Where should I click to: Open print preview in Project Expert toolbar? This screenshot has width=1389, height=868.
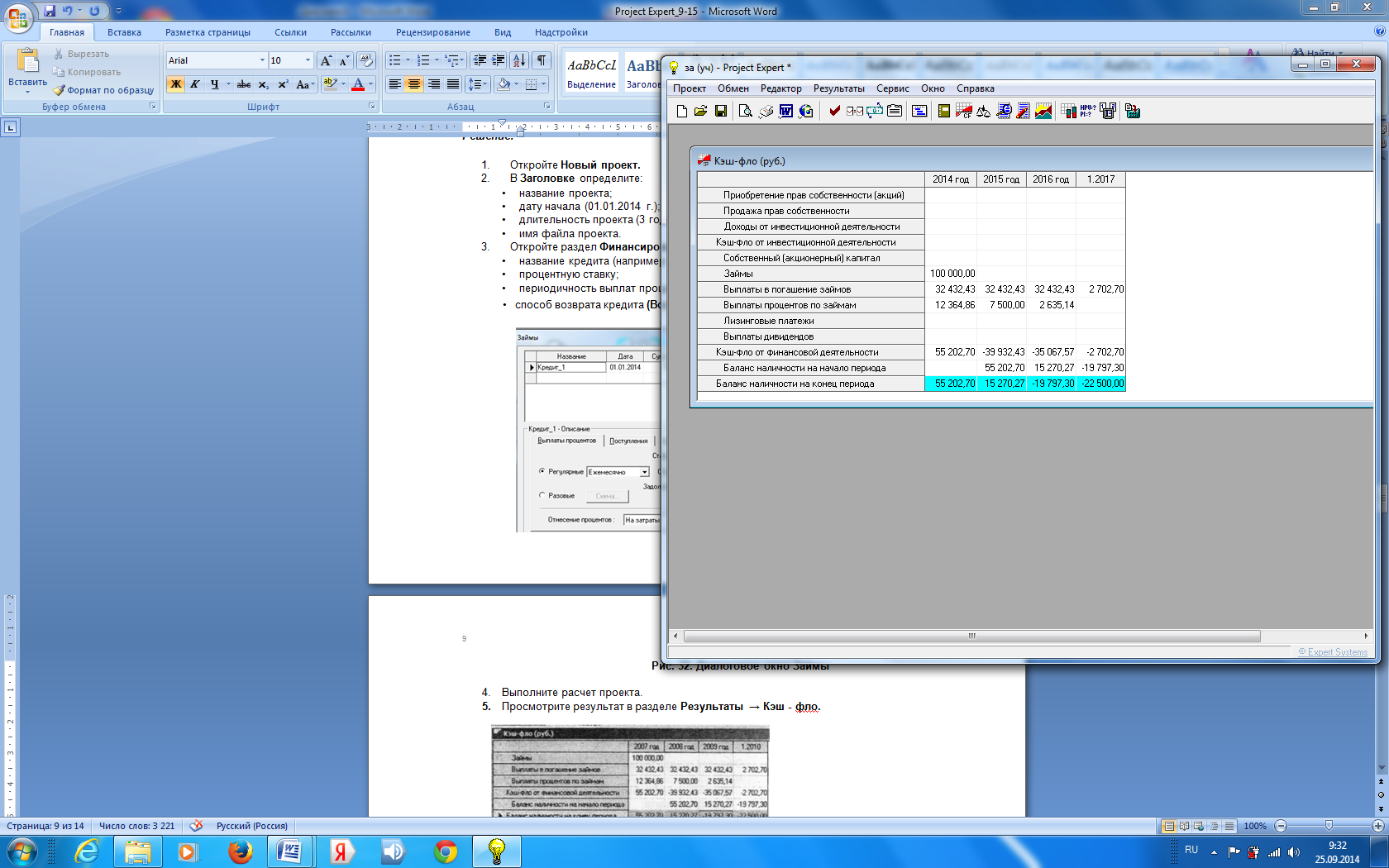[x=745, y=111]
